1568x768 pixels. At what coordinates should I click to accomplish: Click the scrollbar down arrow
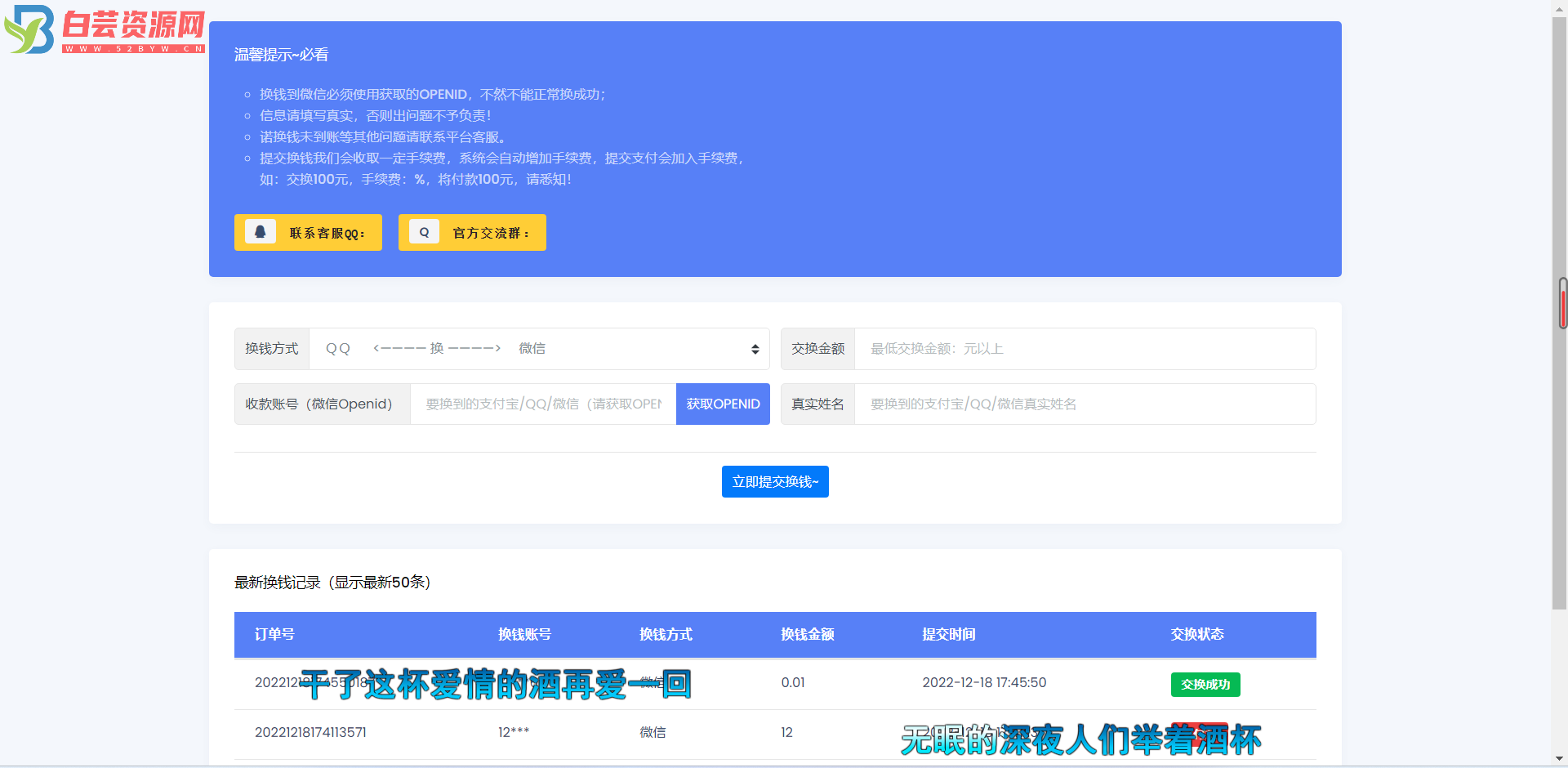coord(1560,759)
